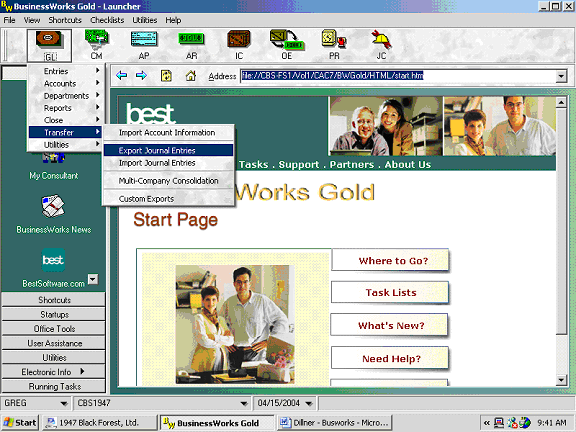Choose Multi-Company Consolidation

pos(168,181)
